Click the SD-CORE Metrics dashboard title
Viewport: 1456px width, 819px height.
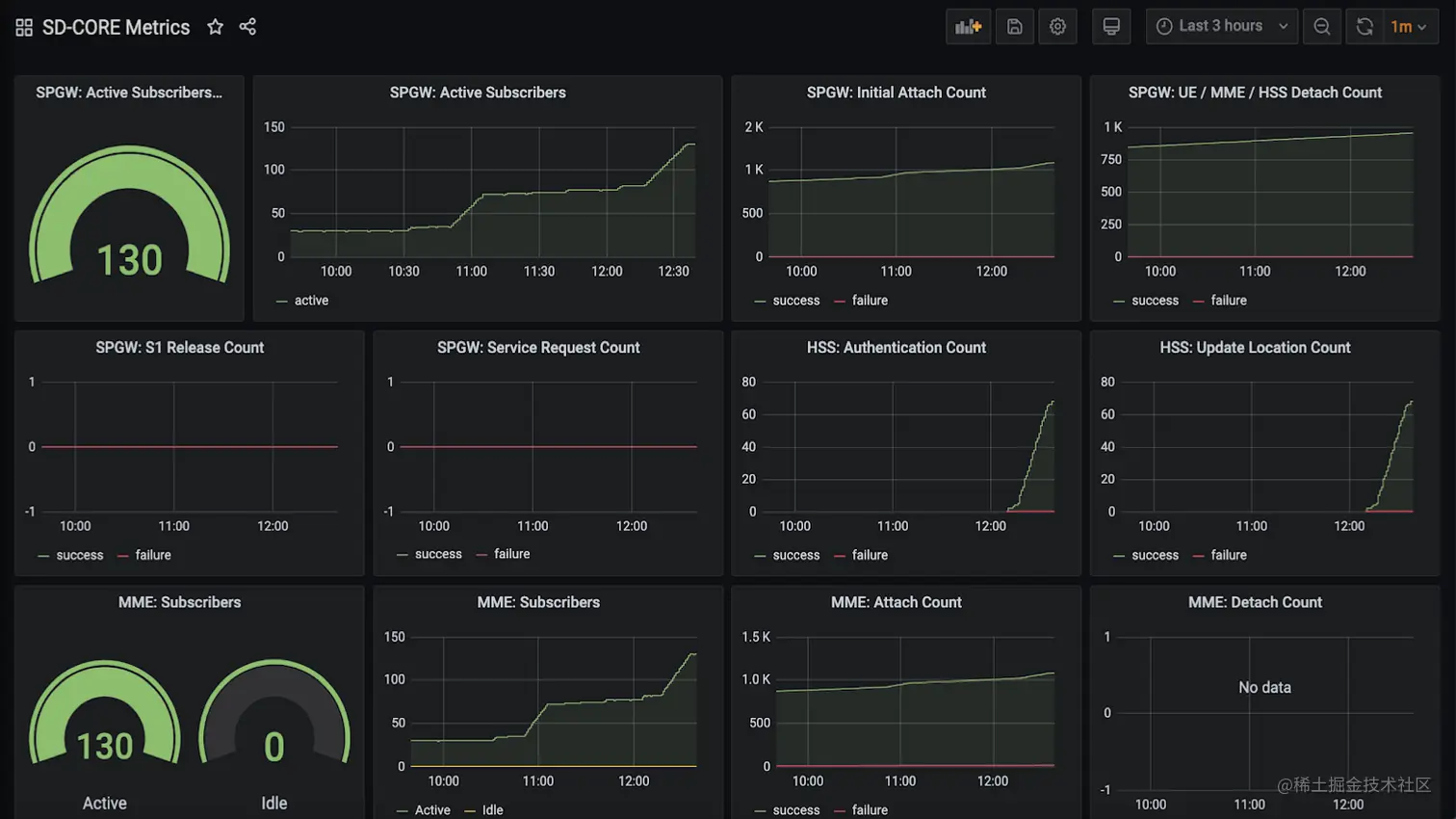coord(116,27)
